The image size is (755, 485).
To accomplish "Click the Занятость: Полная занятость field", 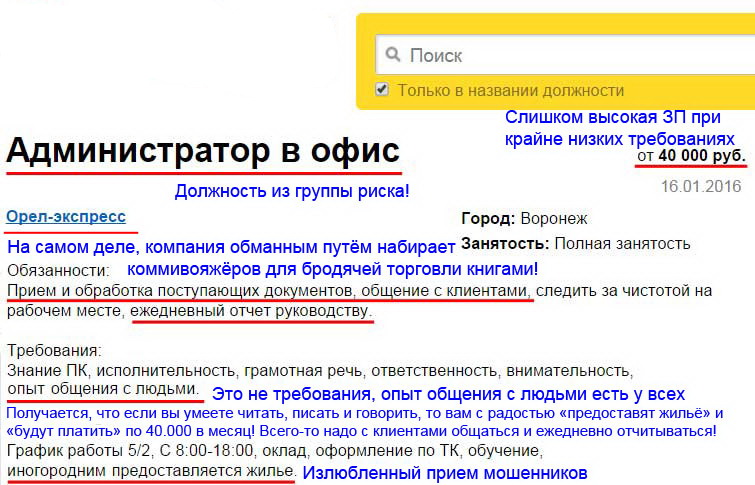I will coord(575,243).
